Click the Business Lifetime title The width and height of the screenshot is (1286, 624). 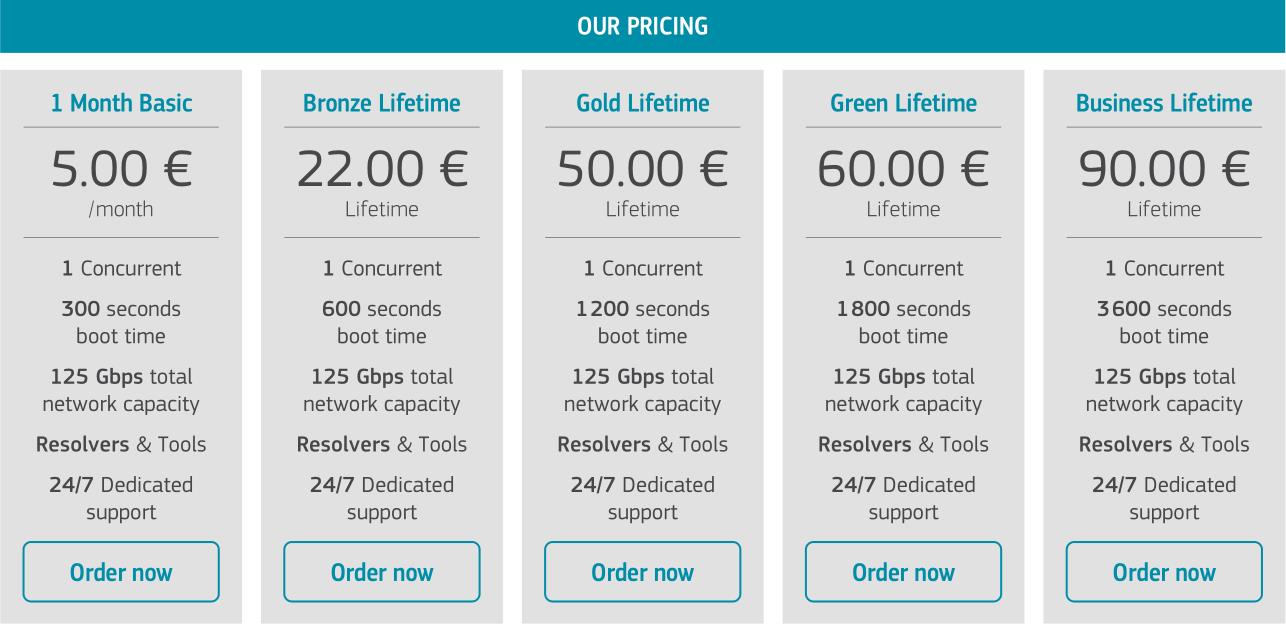[x=1164, y=103]
